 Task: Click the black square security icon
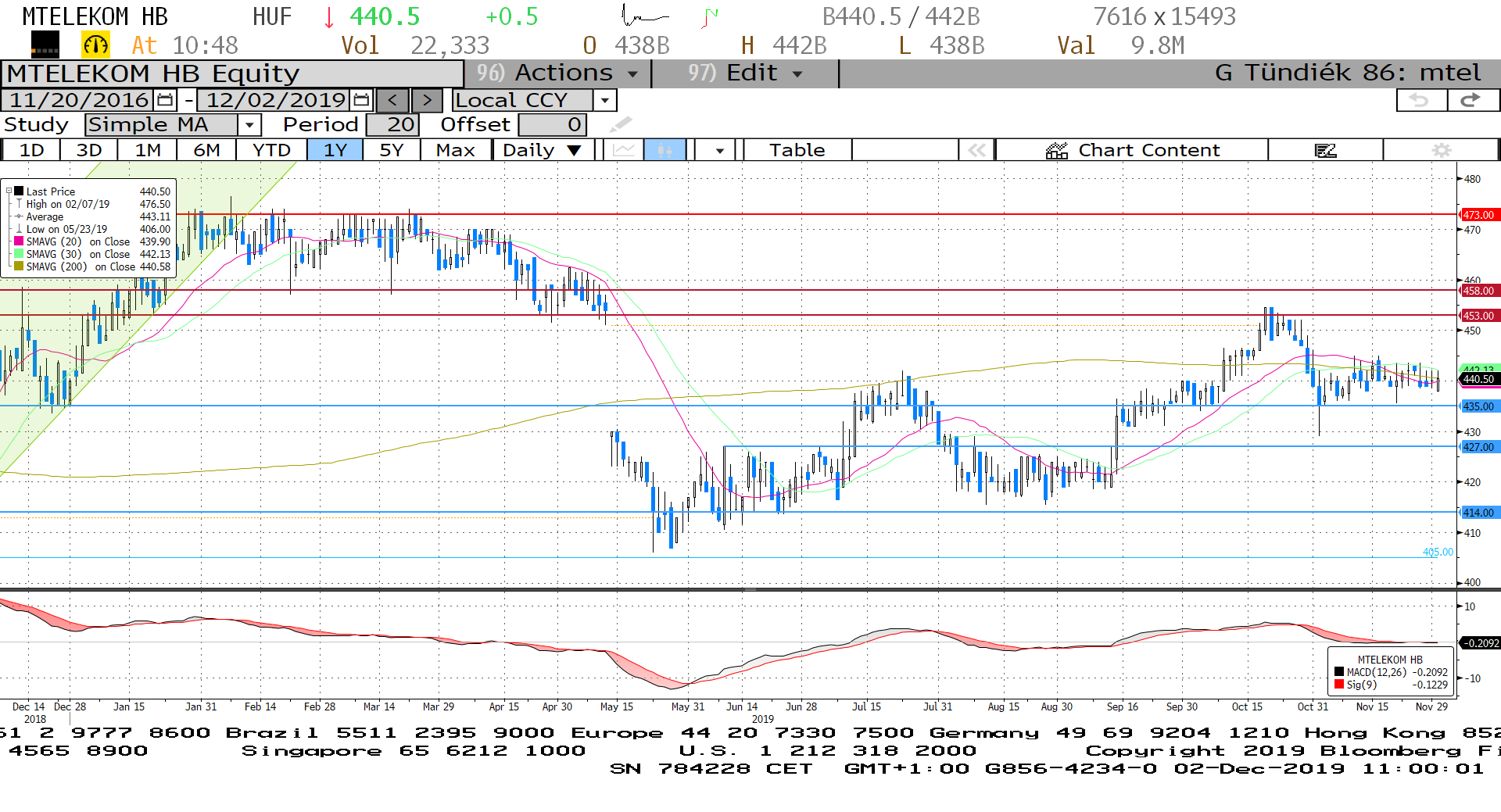[x=45, y=45]
